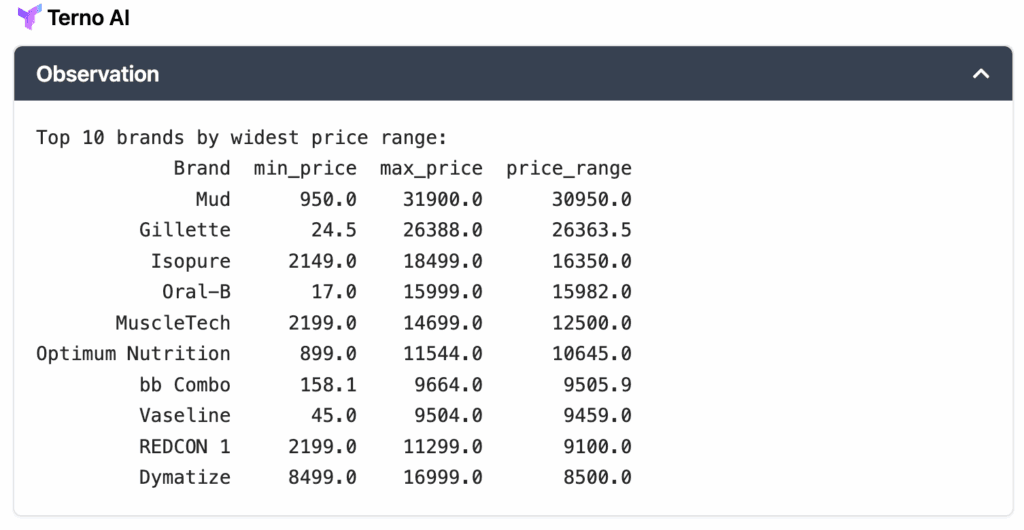Click the min_price column header

click(305, 168)
